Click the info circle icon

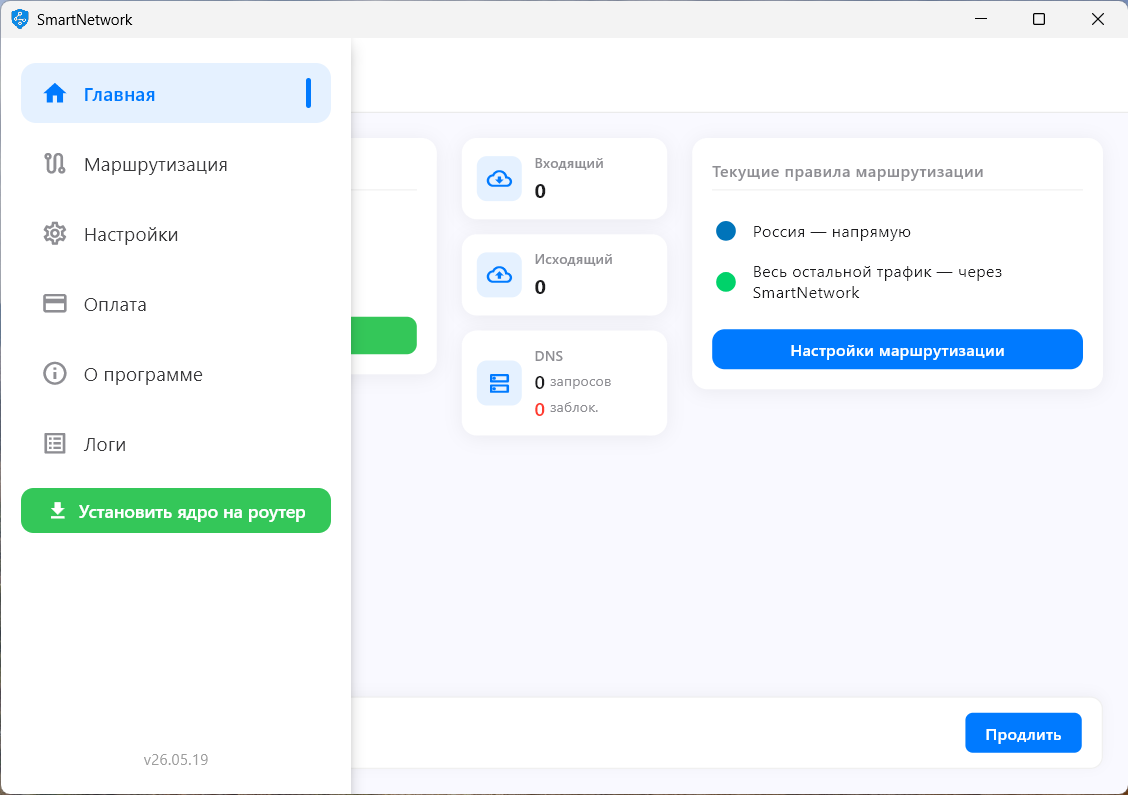pos(55,373)
